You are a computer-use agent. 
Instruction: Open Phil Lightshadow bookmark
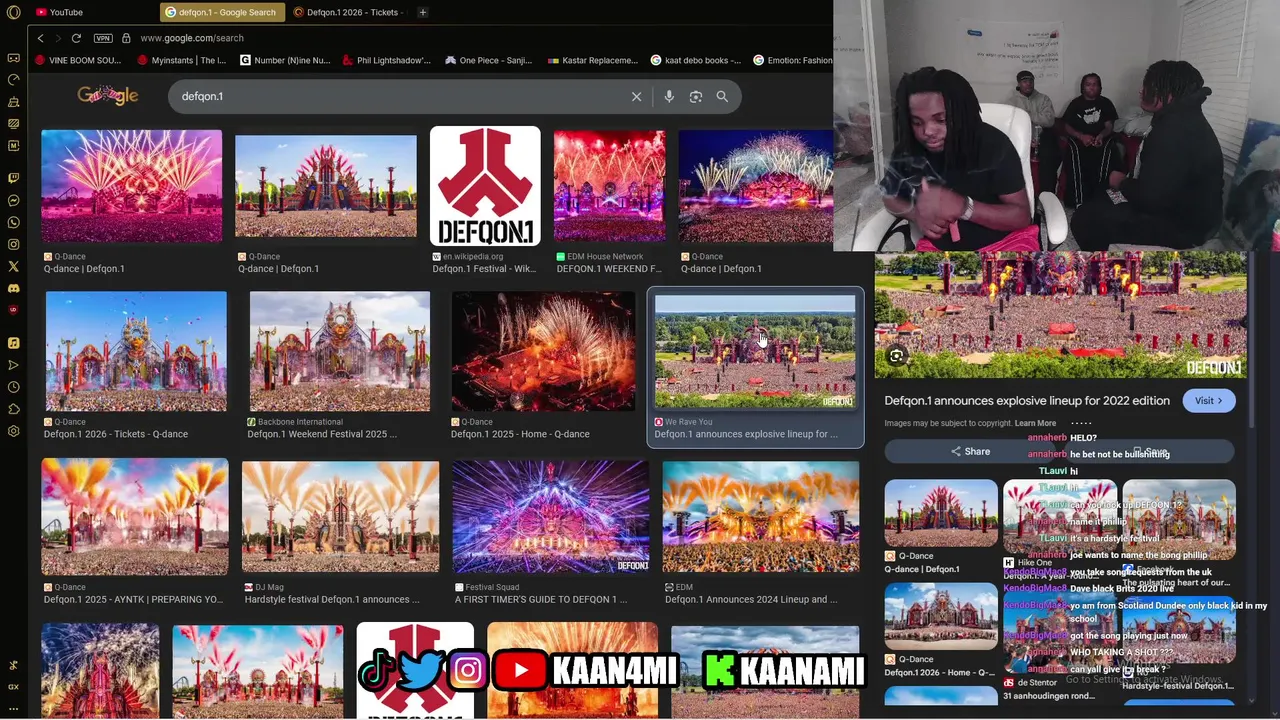click(x=387, y=60)
